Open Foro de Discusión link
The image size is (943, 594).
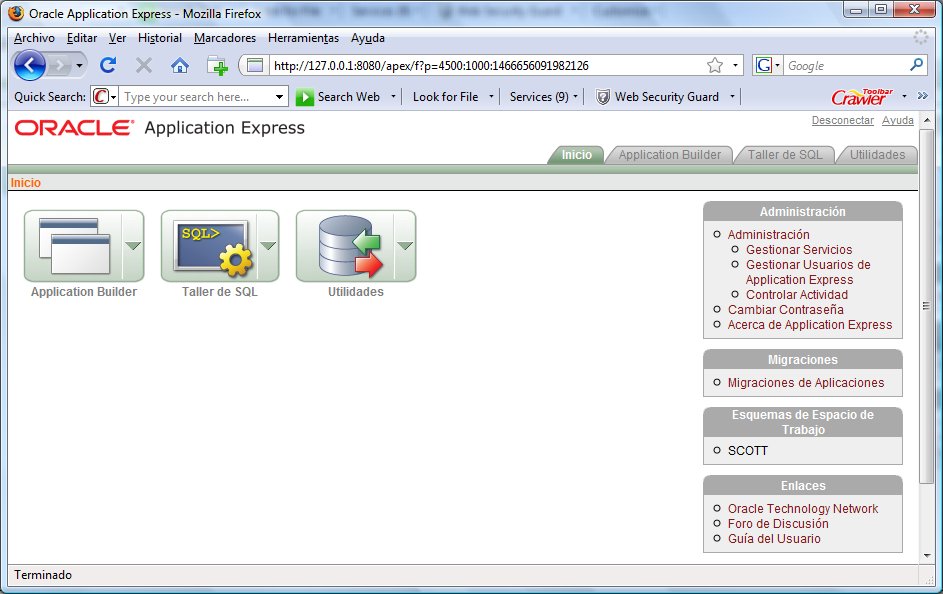coord(778,524)
